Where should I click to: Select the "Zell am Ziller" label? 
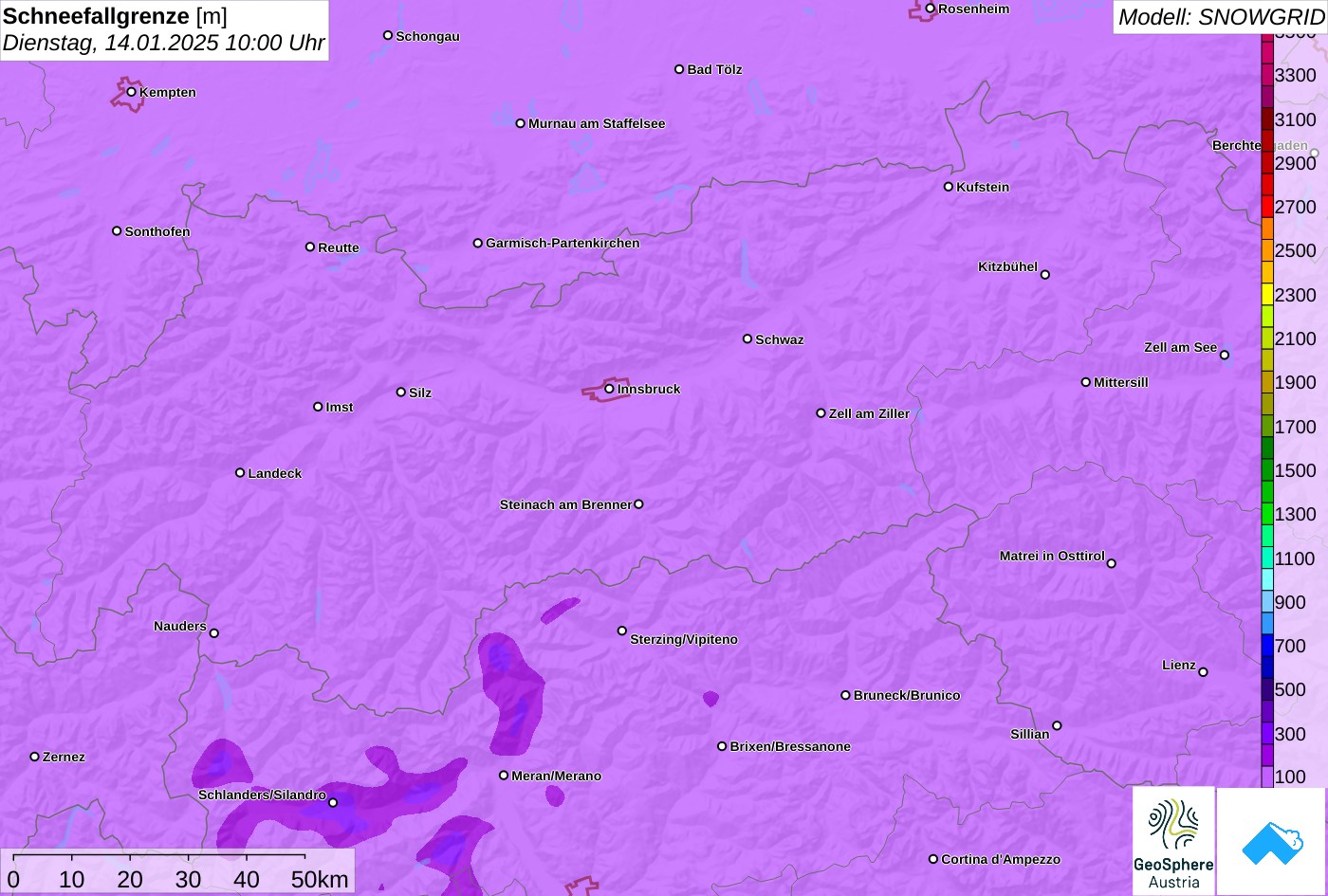click(x=869, y=413)
